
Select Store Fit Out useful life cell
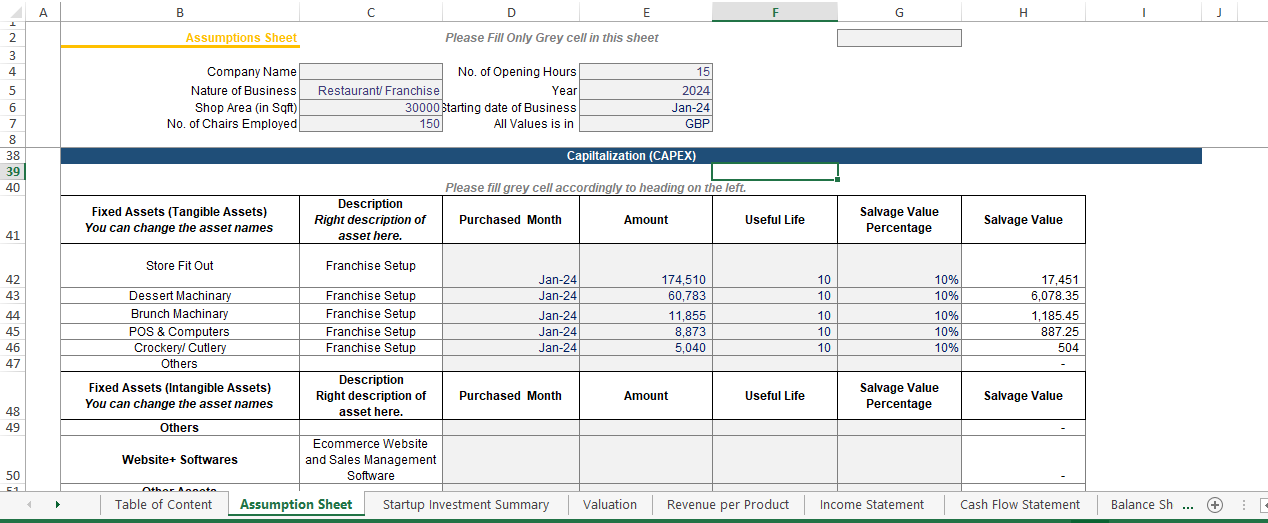(775, 266)
